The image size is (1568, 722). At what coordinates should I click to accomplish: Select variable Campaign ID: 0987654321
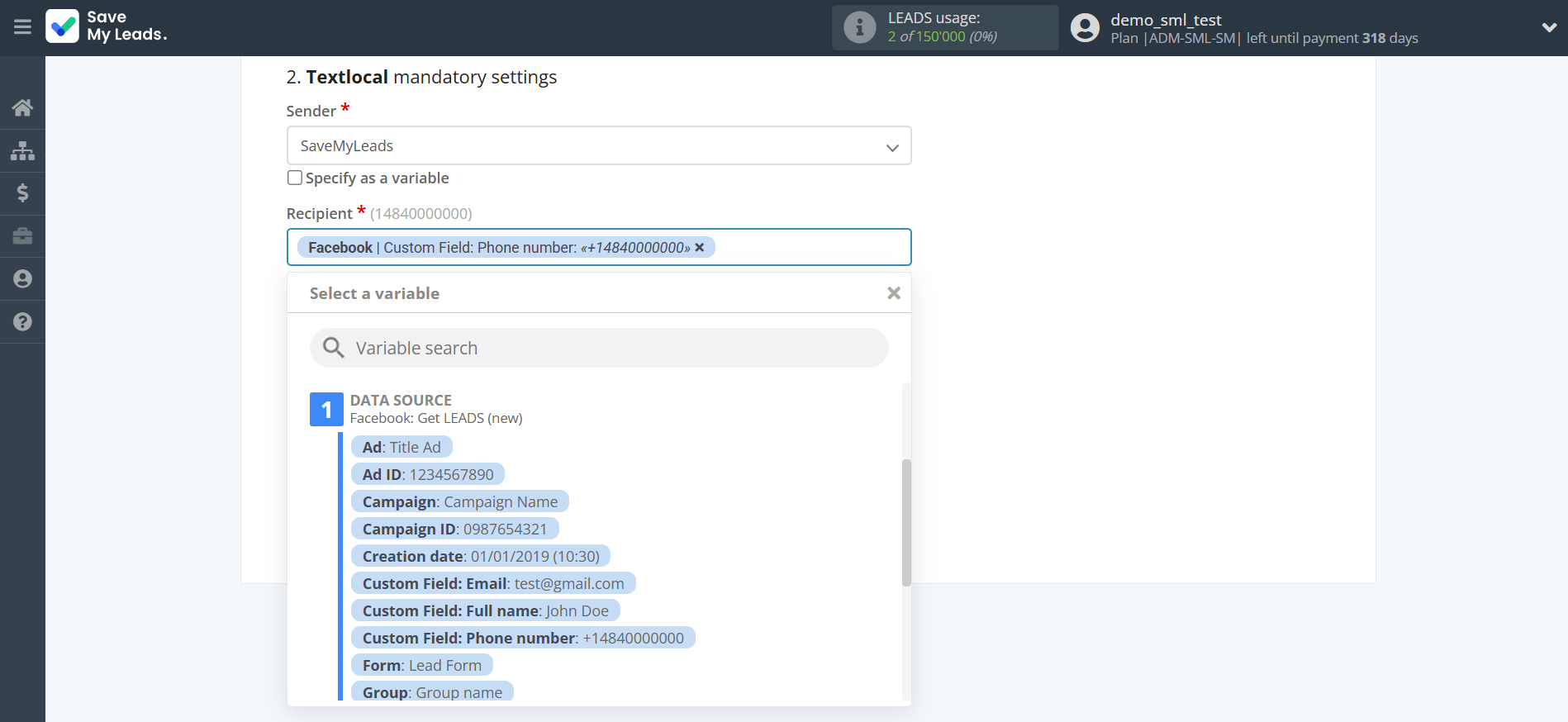455,529
